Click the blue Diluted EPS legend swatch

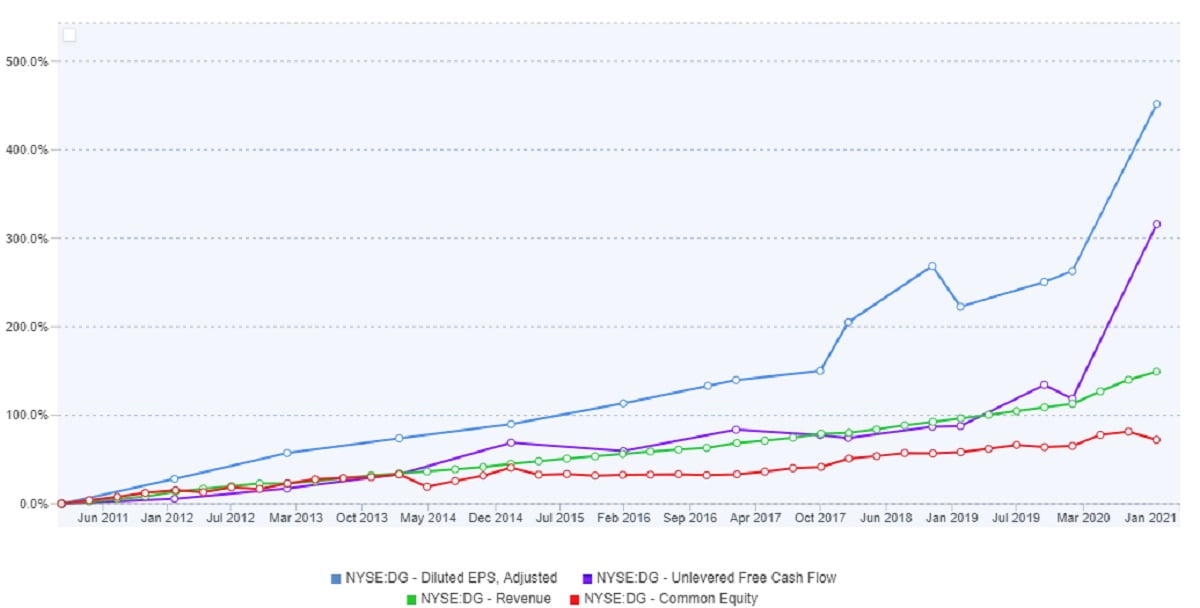click(336, 578)
